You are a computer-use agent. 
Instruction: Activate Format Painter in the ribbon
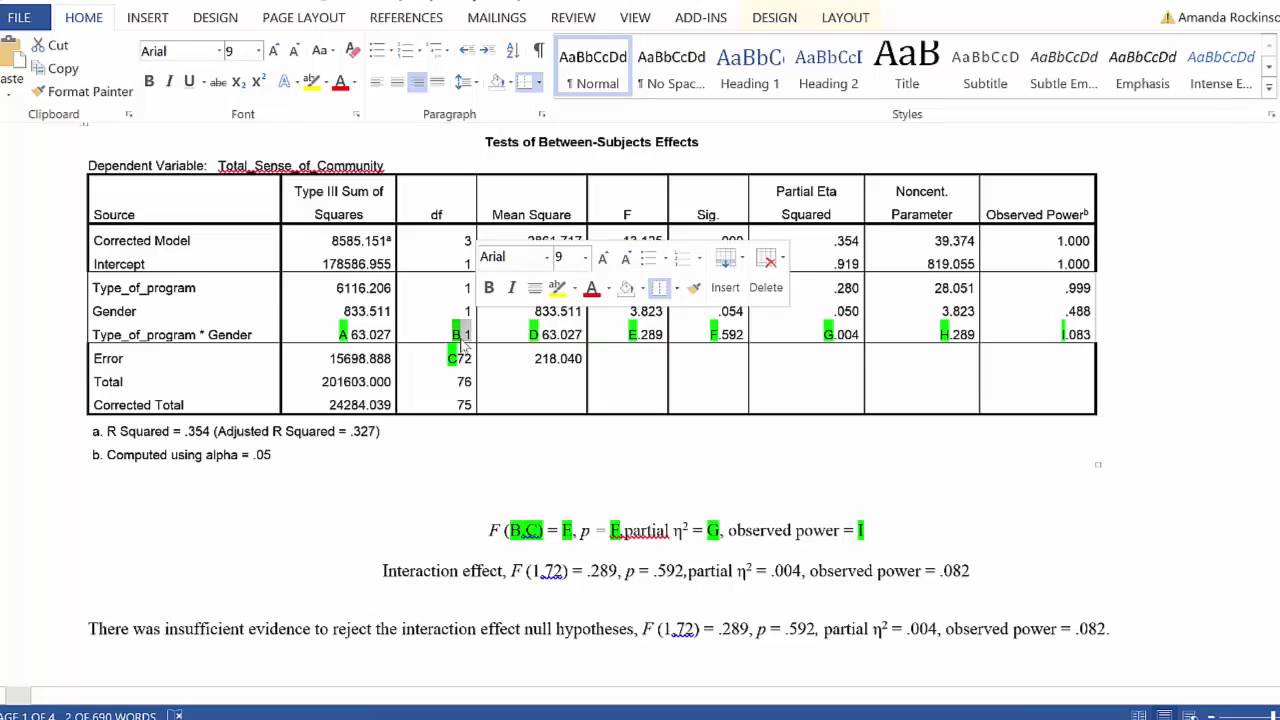click(81, 91)
